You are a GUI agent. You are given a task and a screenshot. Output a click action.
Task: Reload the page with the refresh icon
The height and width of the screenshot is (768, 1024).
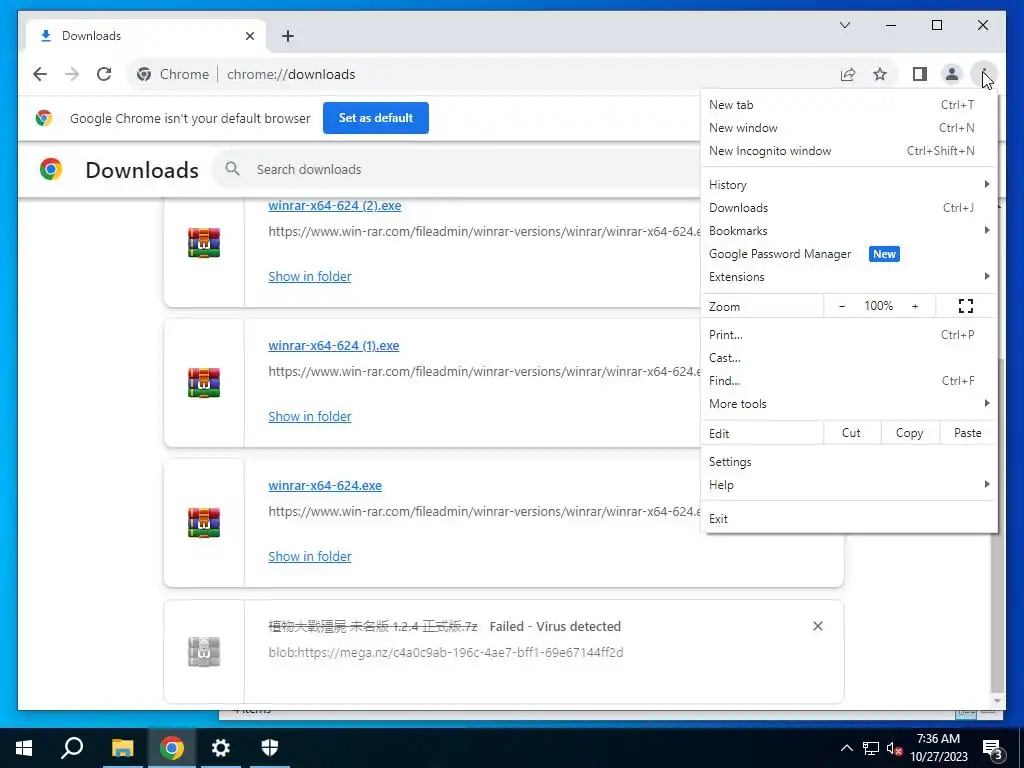[x=104, y=74]
